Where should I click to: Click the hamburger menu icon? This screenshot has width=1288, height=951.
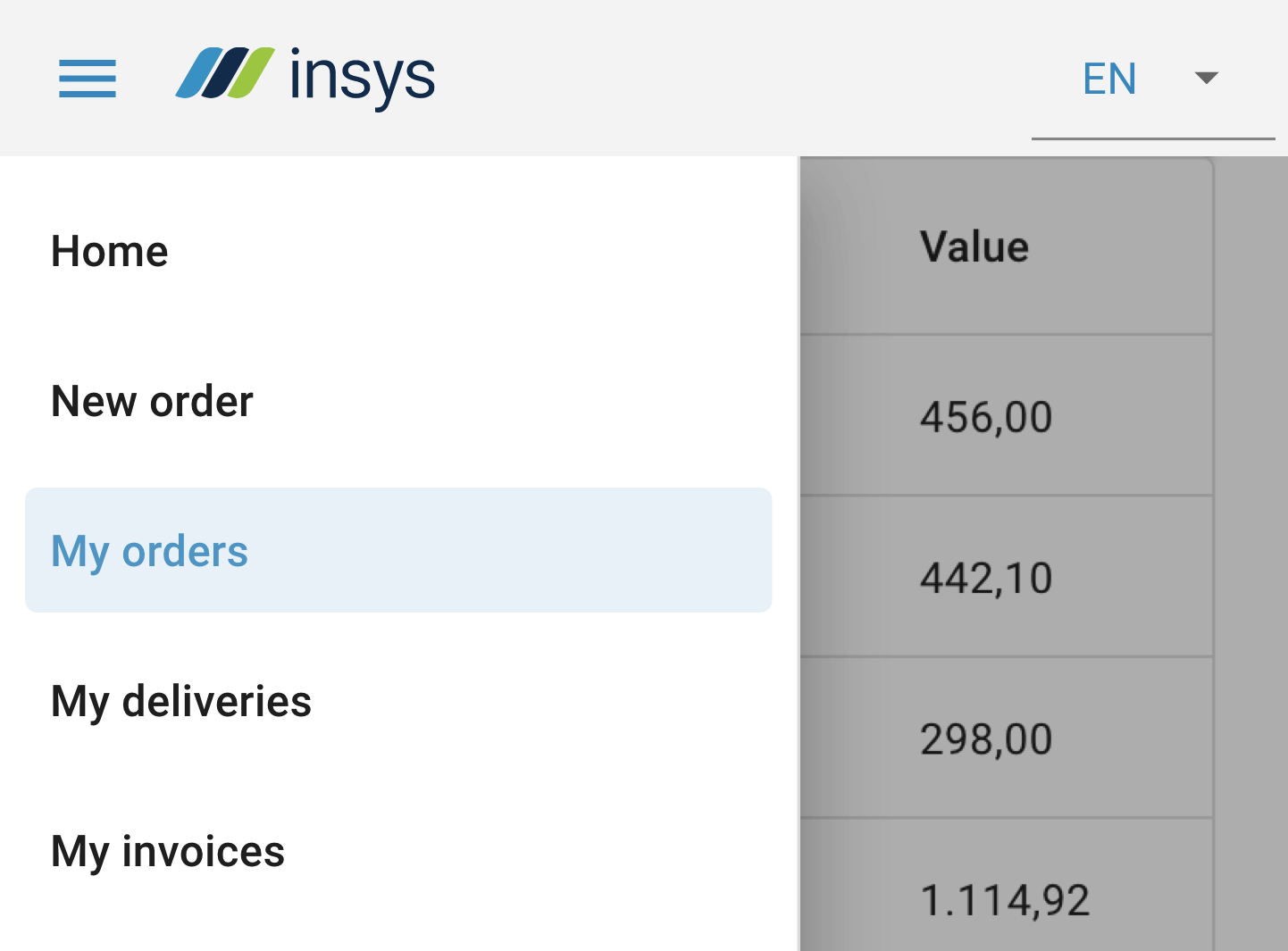[x=88, y=78]
